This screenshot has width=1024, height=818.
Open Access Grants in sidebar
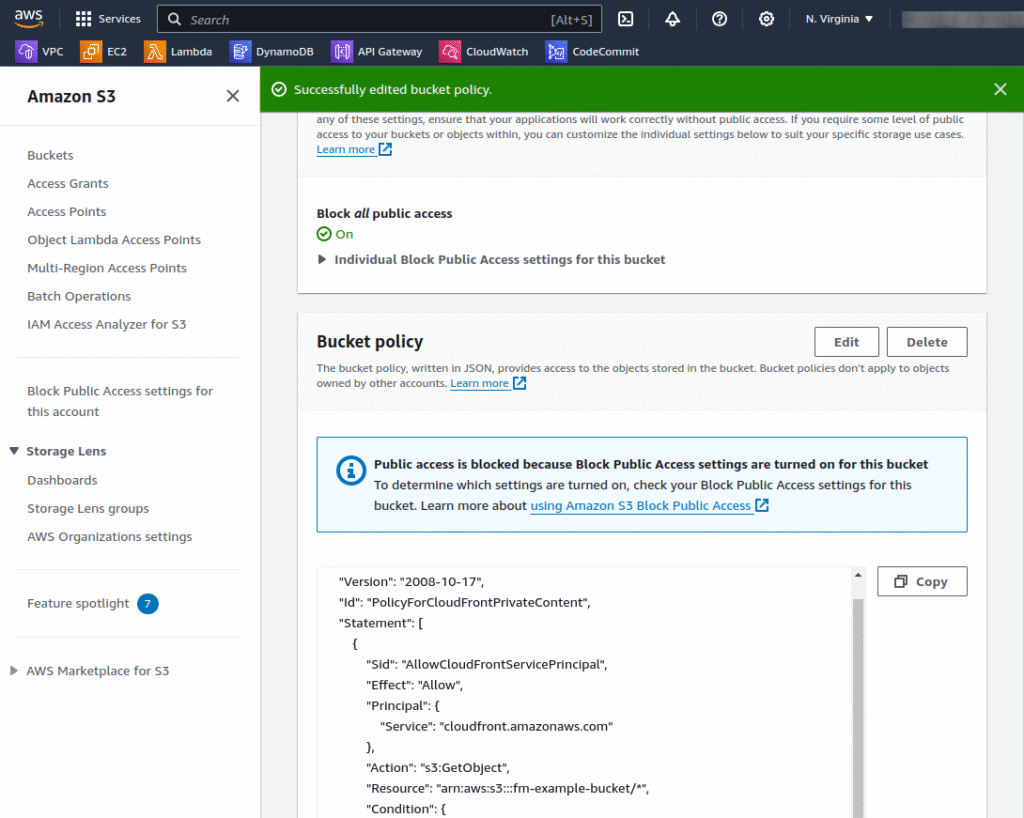68,183
